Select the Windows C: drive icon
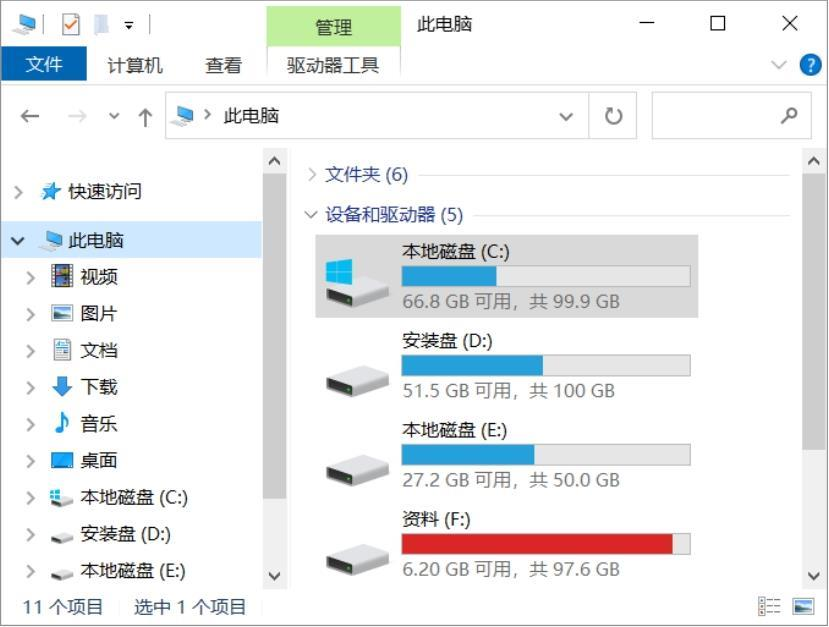Screen dimensions: 829x627 [357, 281]
